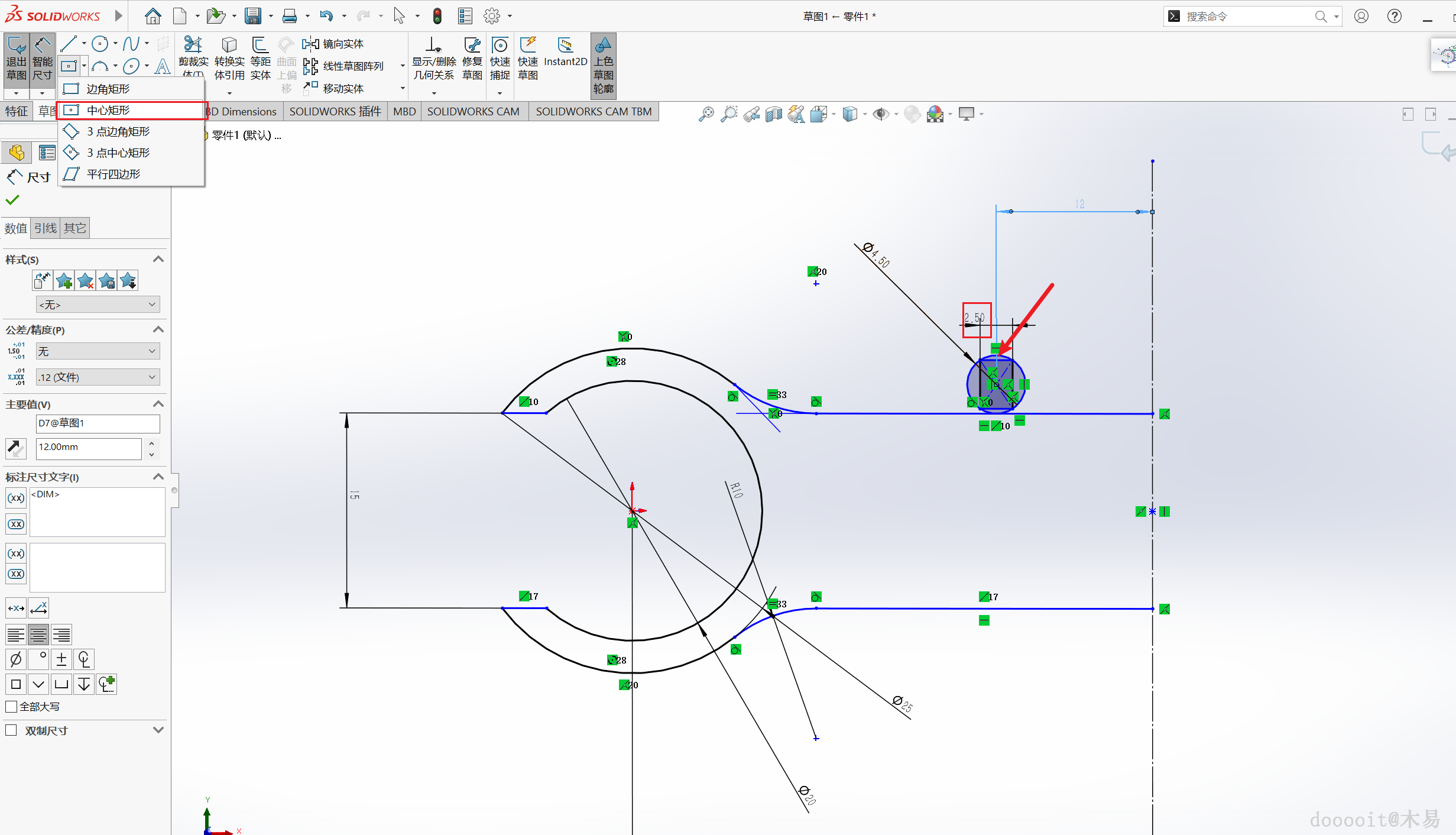Click the green checkmark to confirm dimension

[x=12, y=200]
